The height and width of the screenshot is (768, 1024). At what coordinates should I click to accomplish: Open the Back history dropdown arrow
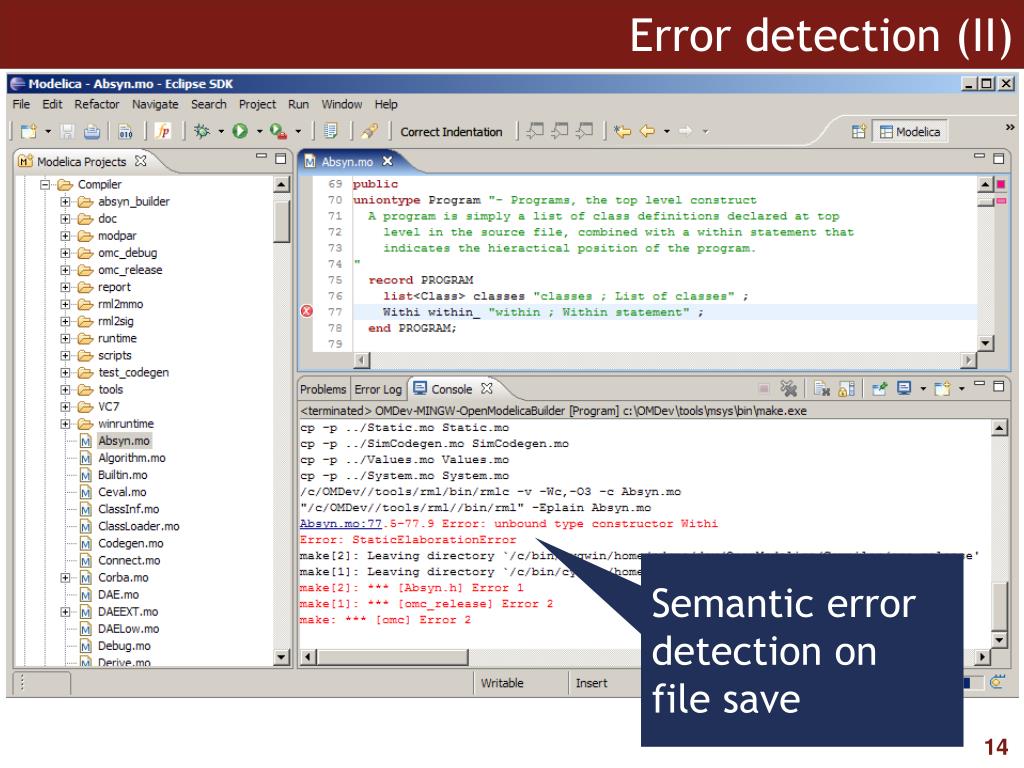[667, 131]
